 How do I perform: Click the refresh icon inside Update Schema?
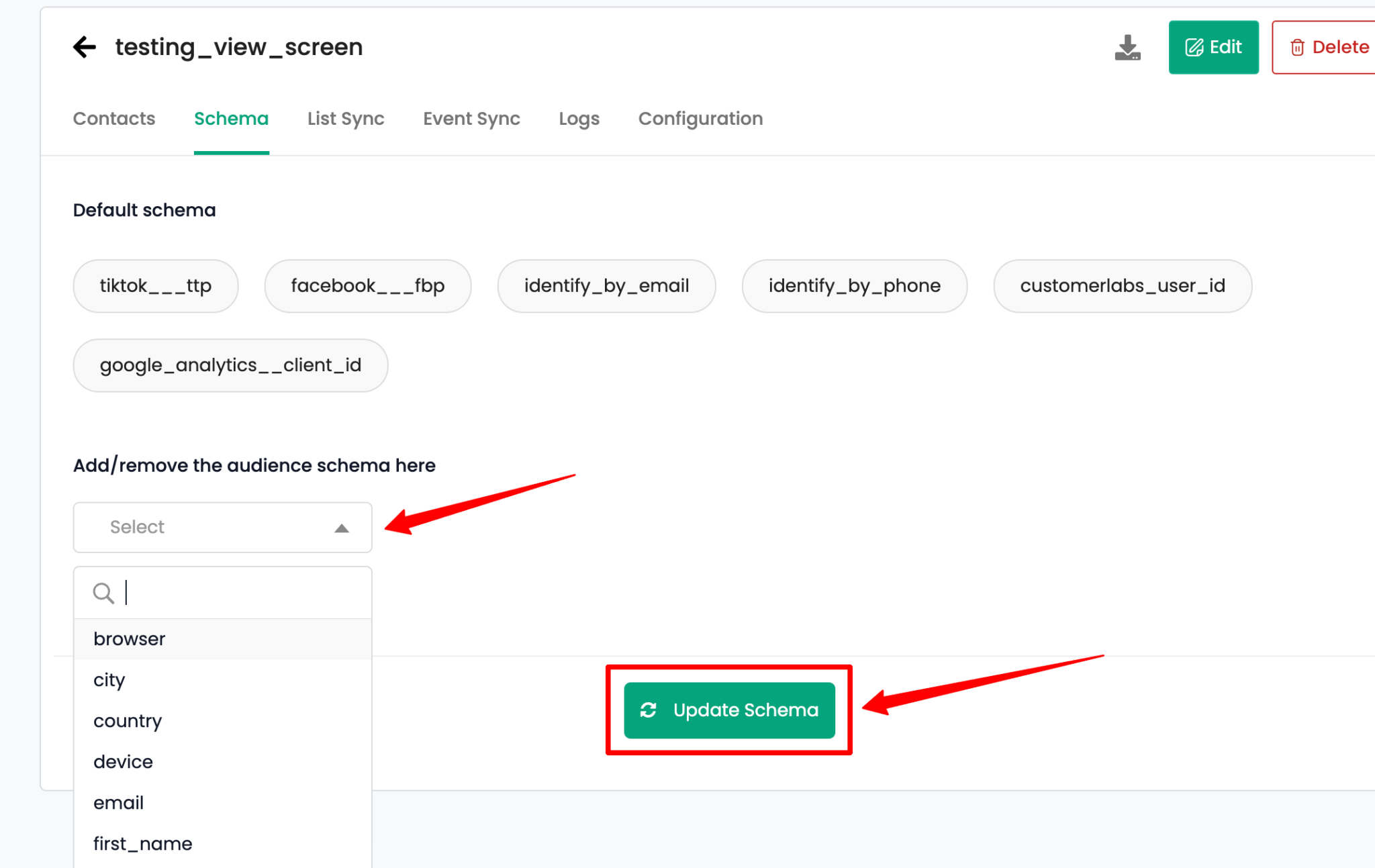point(647,710)
